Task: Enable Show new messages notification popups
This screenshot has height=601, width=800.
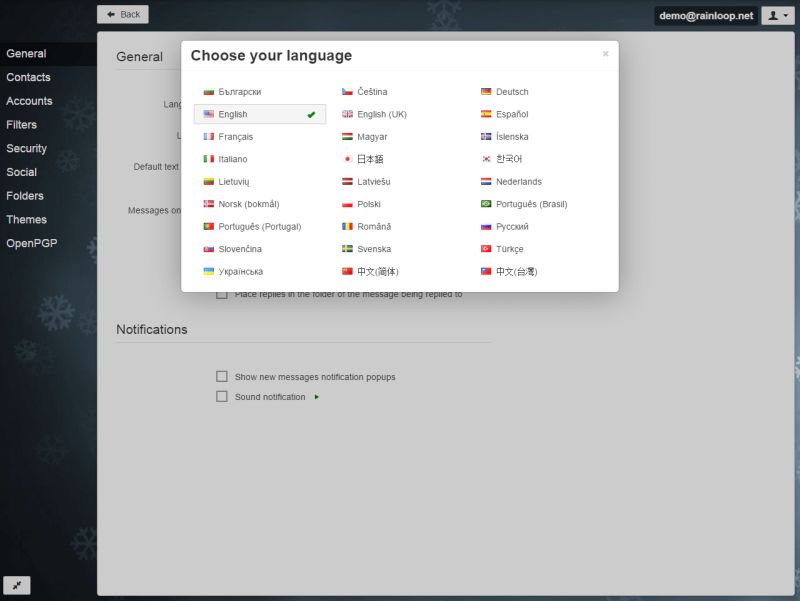Action: point(221,376)
